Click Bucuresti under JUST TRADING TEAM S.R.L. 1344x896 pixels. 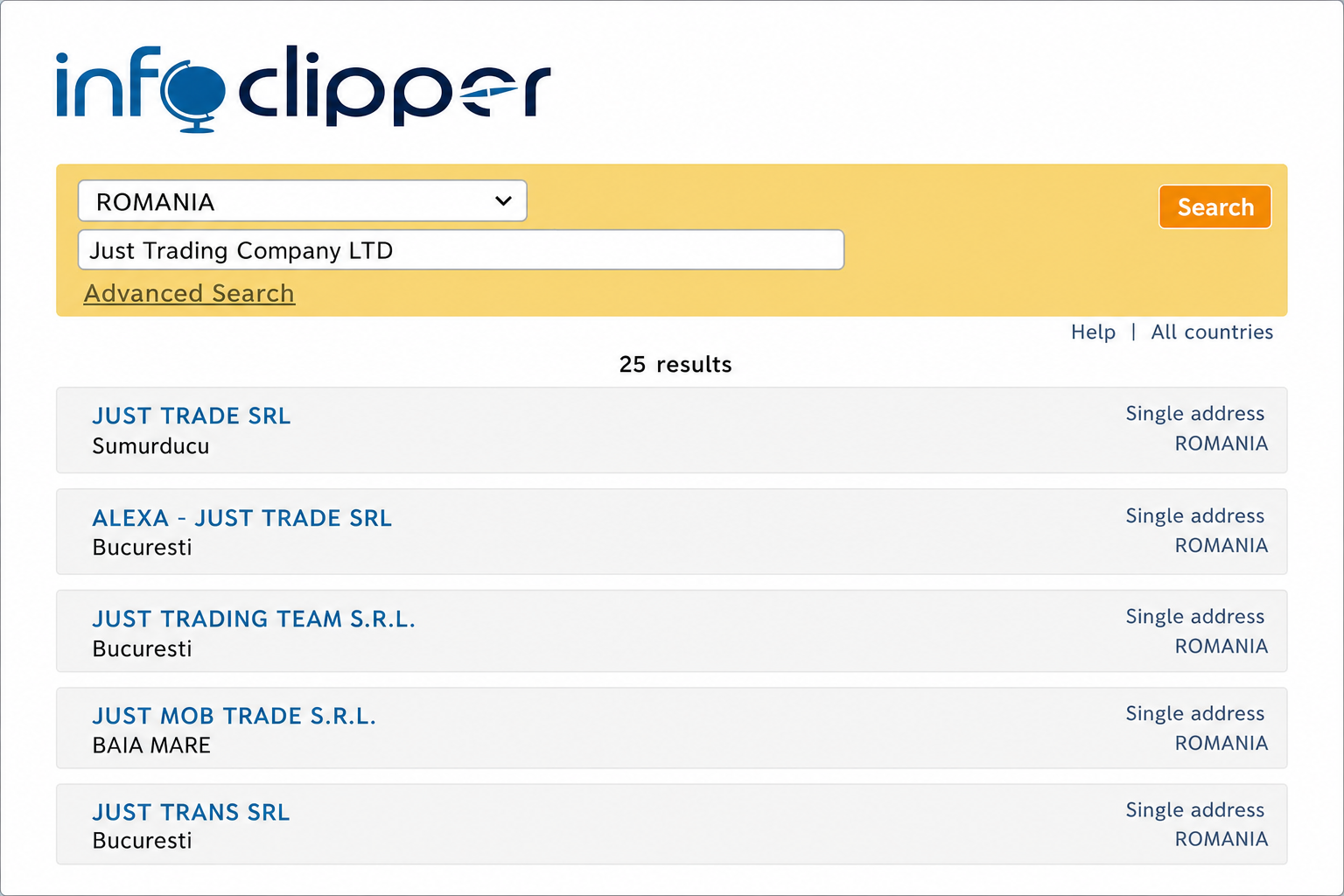142,649
